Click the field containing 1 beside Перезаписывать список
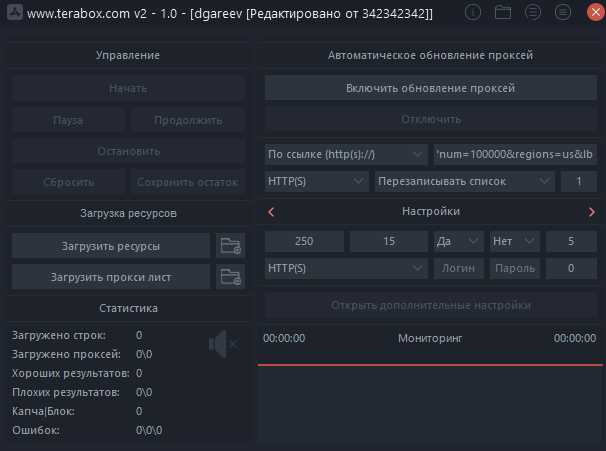 (x=579, y=181)
